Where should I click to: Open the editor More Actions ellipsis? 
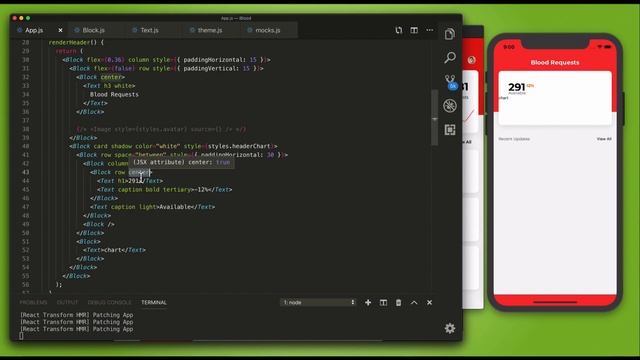click(430, 30)
